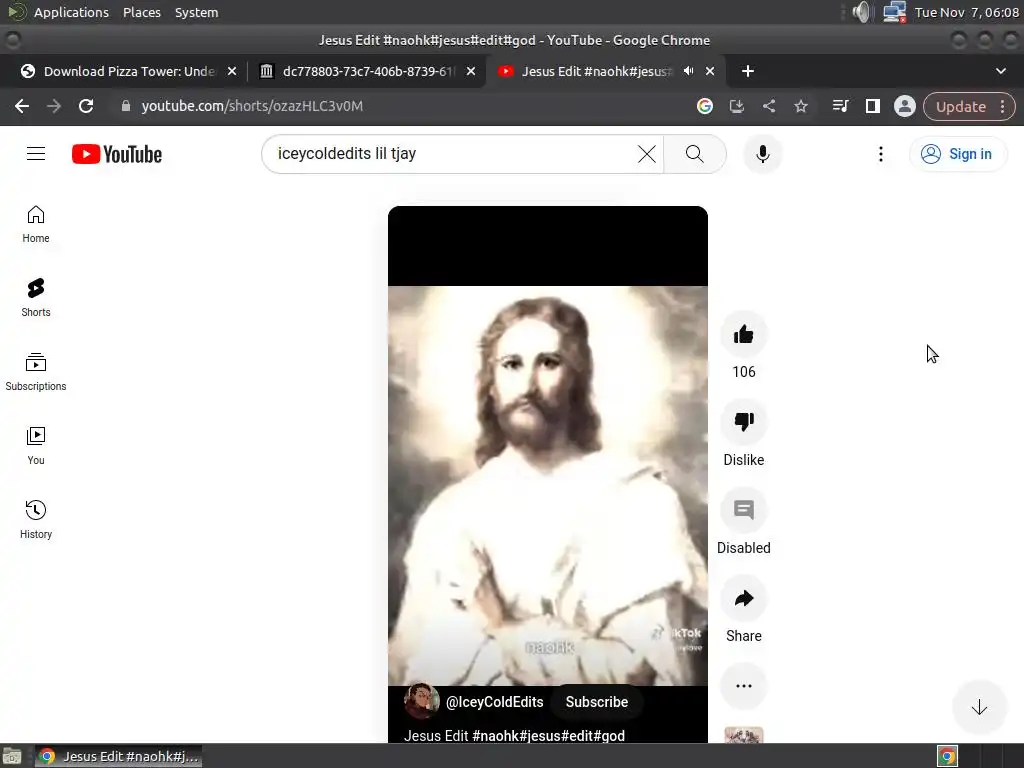Open volume control in system tray
This screenshot has height=768, width=1024.
(863, 12)
